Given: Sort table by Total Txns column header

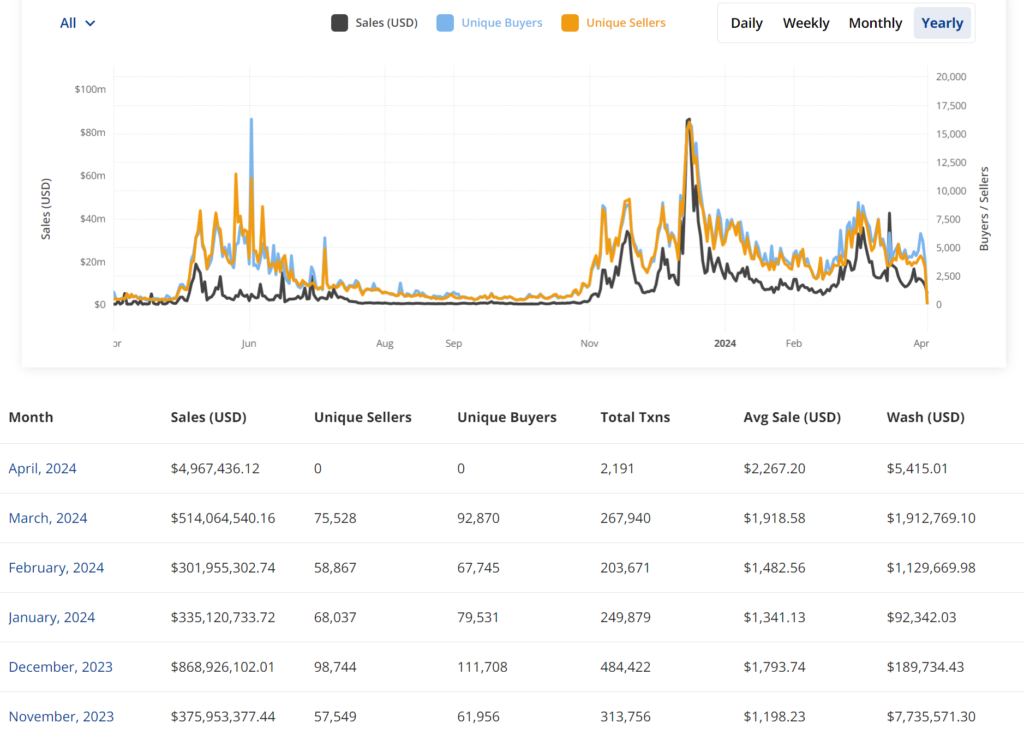Looking at the screenshot, I should pyautogui.click(x=635, y=417).
